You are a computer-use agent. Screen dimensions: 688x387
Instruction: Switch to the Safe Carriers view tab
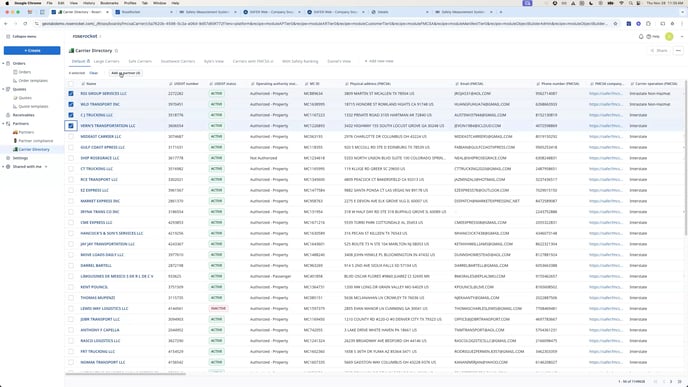click(x=140, y=61)
